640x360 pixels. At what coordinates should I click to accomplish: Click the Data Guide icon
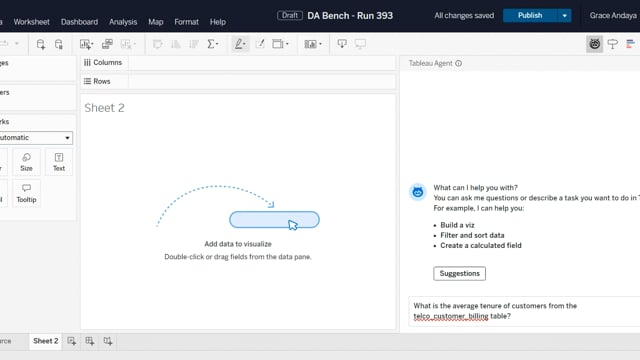point(613,44)
